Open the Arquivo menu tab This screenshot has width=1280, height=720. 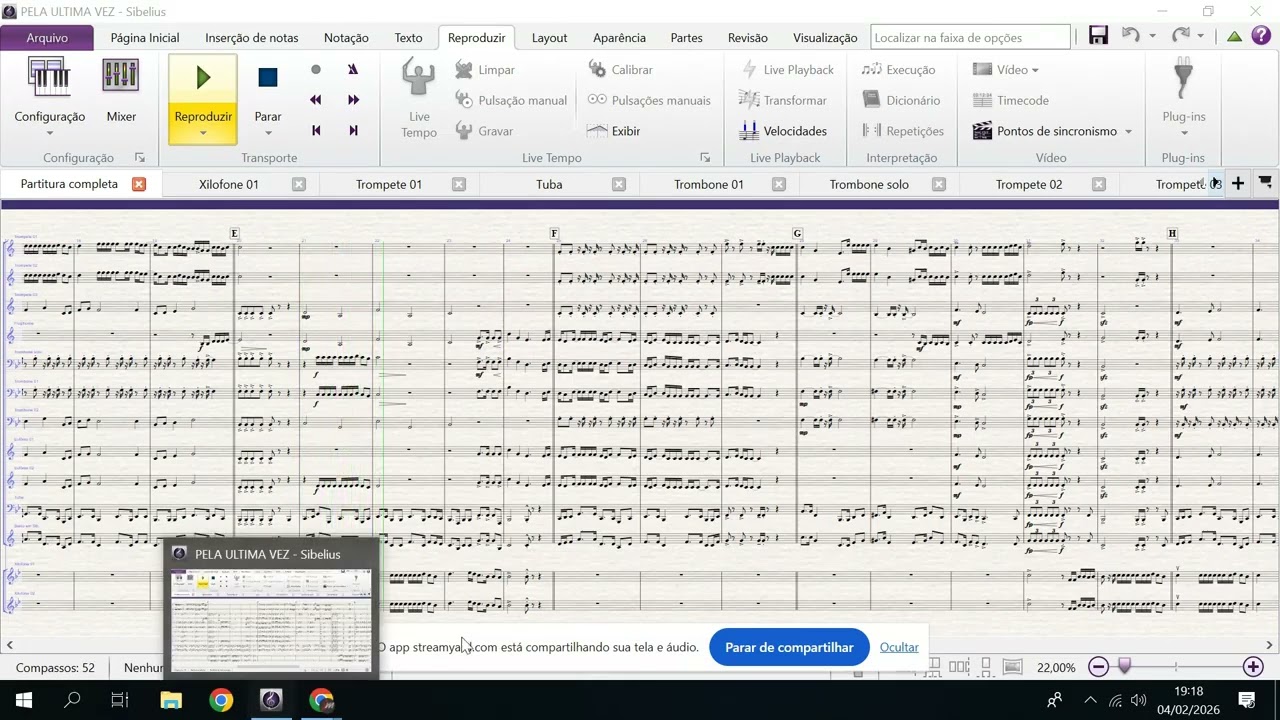(47, 37)
